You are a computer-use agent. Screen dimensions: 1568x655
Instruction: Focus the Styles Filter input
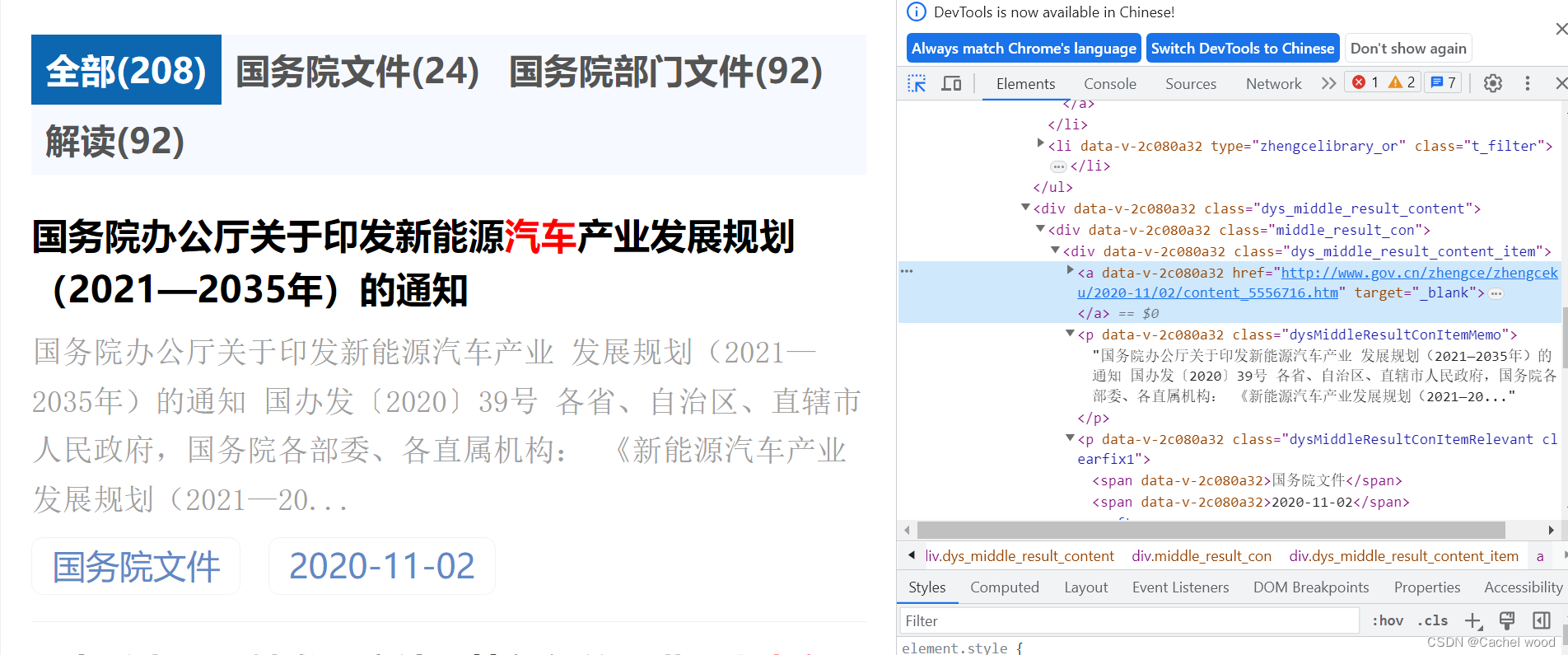pos(1128,620)
